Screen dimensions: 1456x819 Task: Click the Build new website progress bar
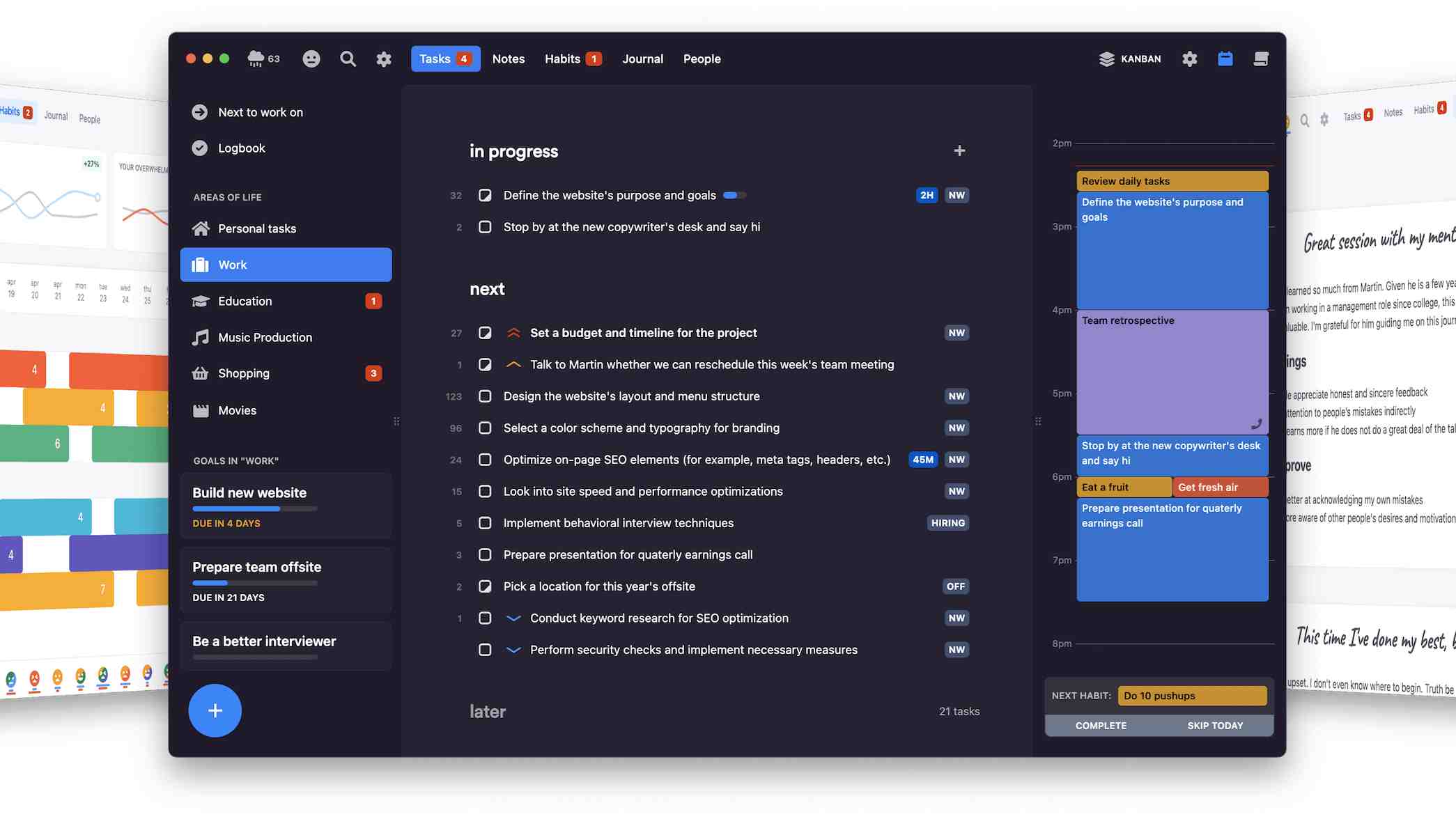pyautogui.click(x=254, y=509)
